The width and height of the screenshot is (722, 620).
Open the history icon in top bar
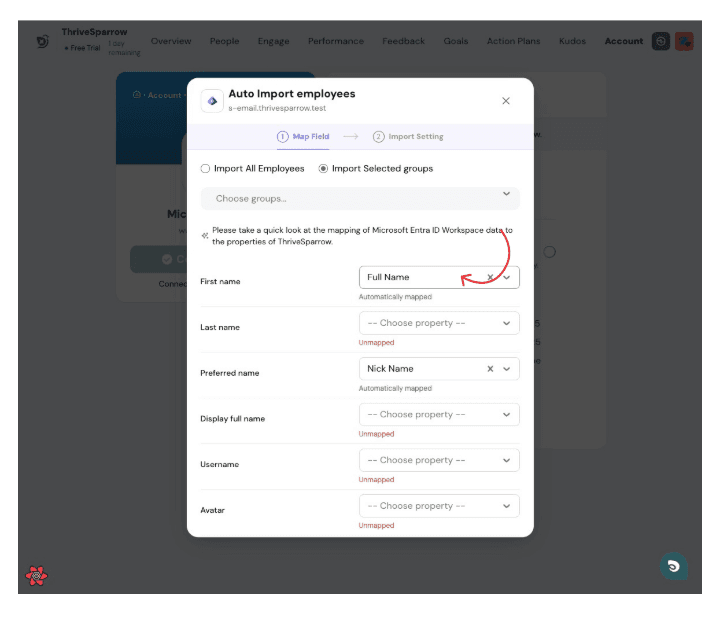[x=661, y=41]
